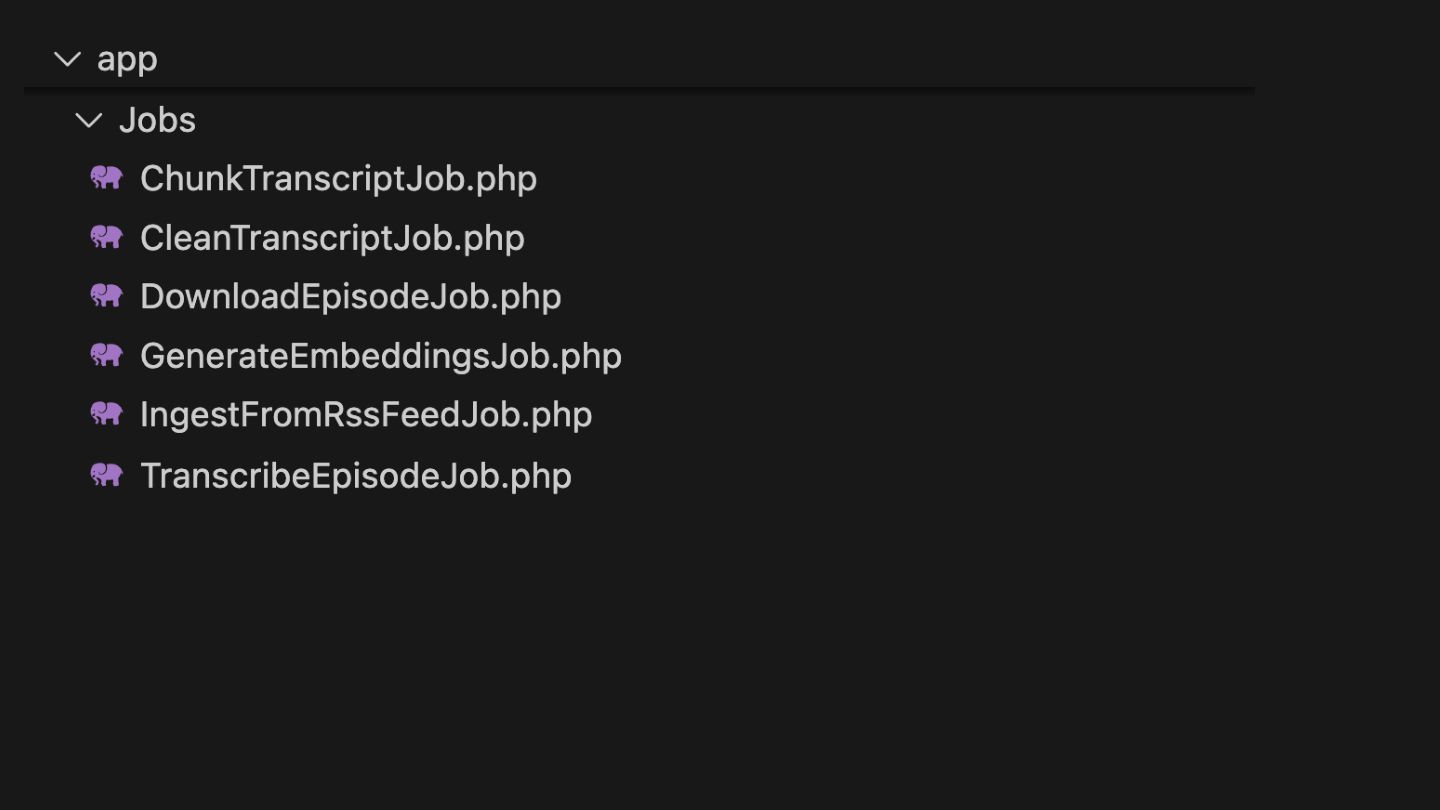This screenshot has height=810, width=1440.
Task: Click the blank header area right of app
Action: tap(700, 60)
